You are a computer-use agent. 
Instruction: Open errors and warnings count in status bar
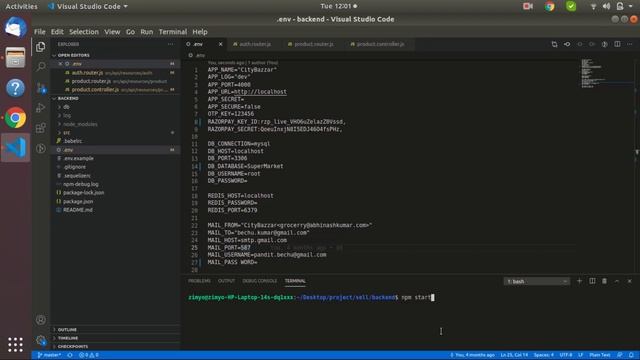point(89,355)
